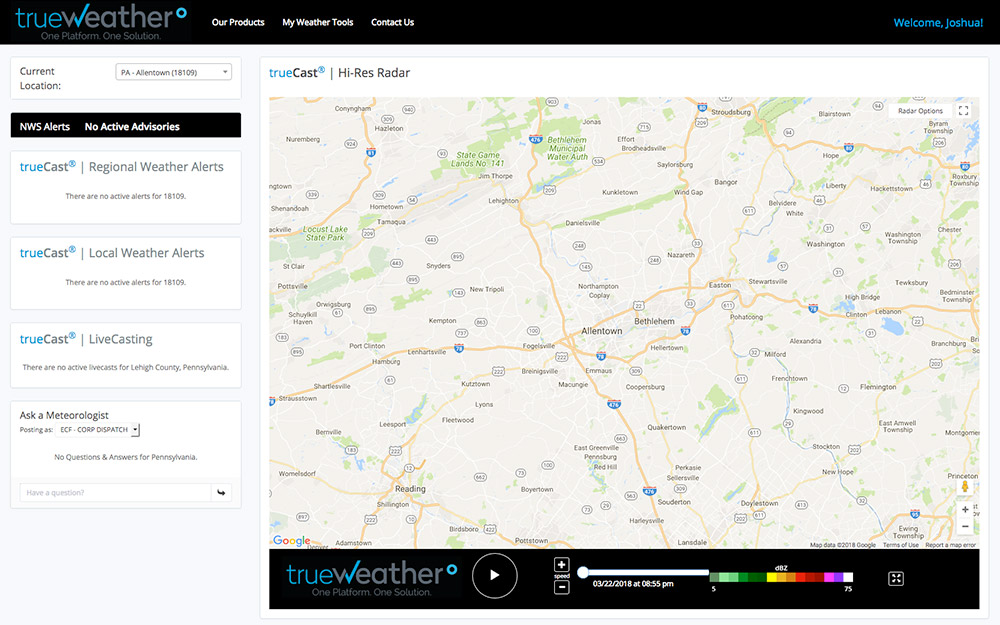Click Allentown label on the map
This screenshot has width=1000, height=625.
[601, 331]
